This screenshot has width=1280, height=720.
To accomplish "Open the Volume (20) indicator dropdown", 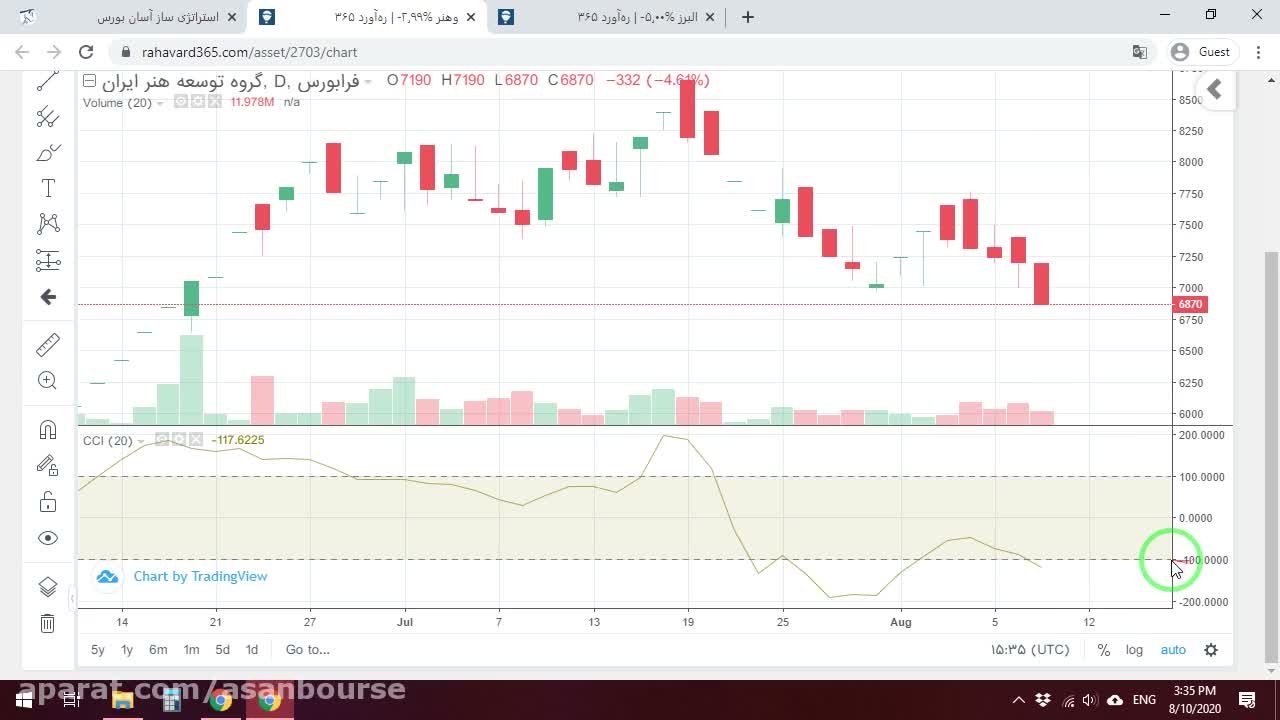I will pyautogui.click(x=160, y=103).
